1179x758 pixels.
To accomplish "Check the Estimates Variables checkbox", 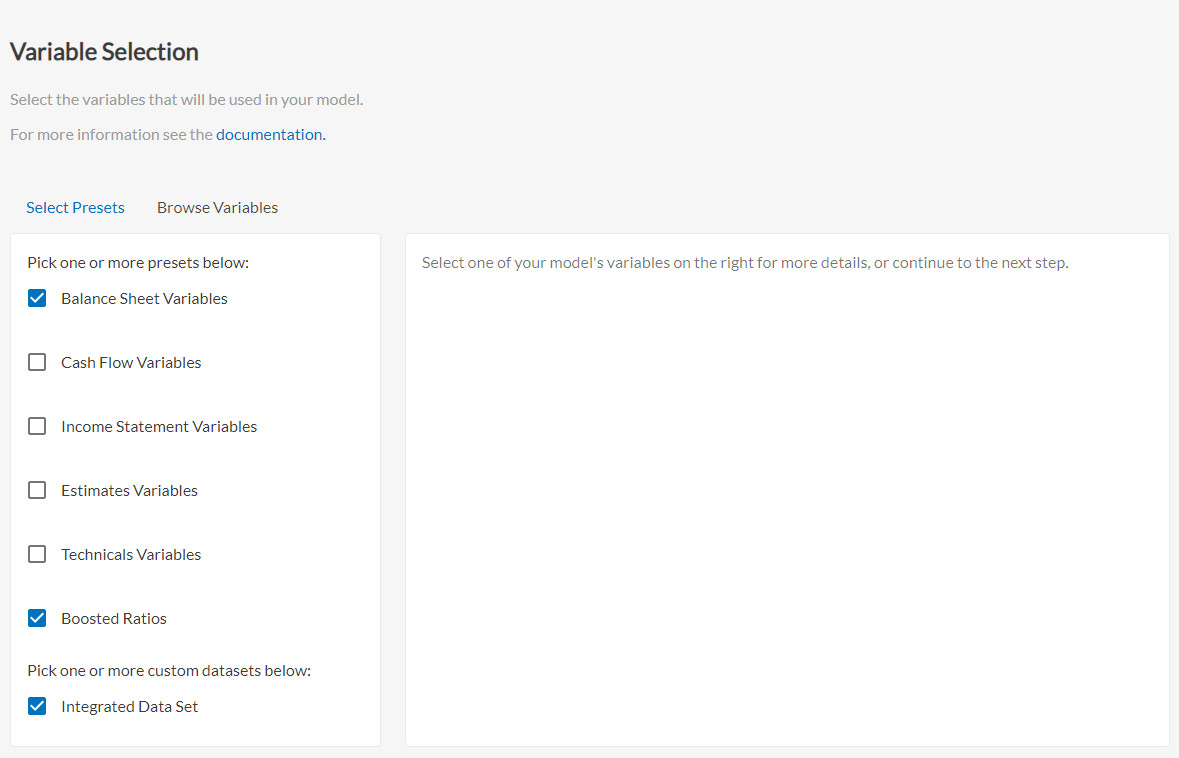I will click(x=37, y=490).
